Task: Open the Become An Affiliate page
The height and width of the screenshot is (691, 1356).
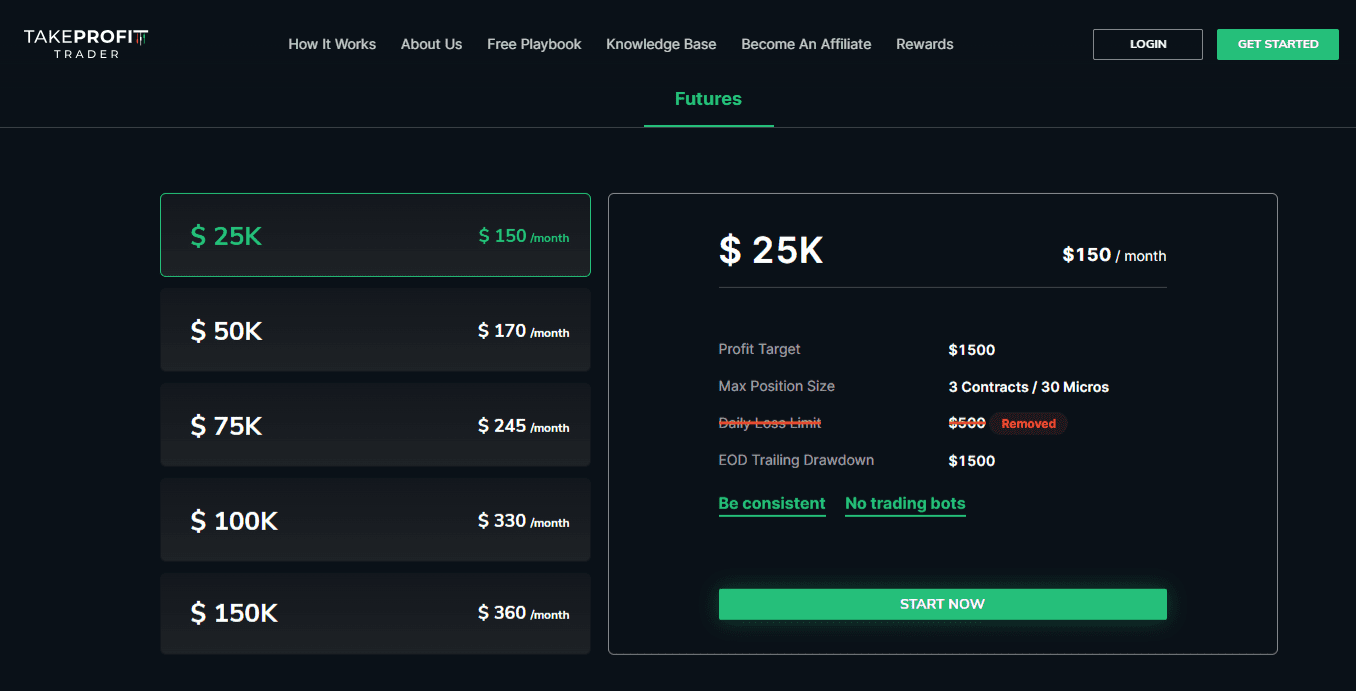Action: (806, 44)
